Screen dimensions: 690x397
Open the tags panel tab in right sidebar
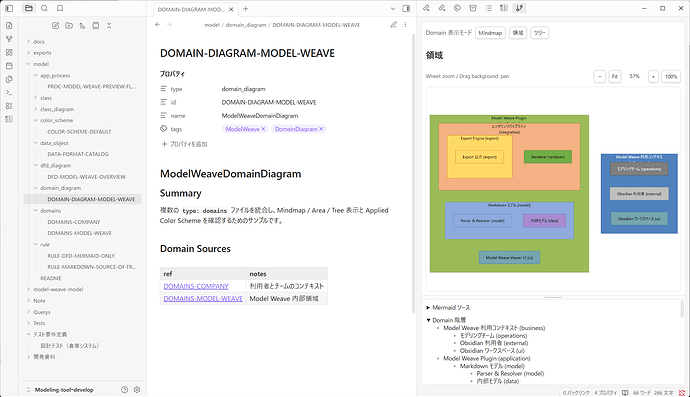point(457,8)
